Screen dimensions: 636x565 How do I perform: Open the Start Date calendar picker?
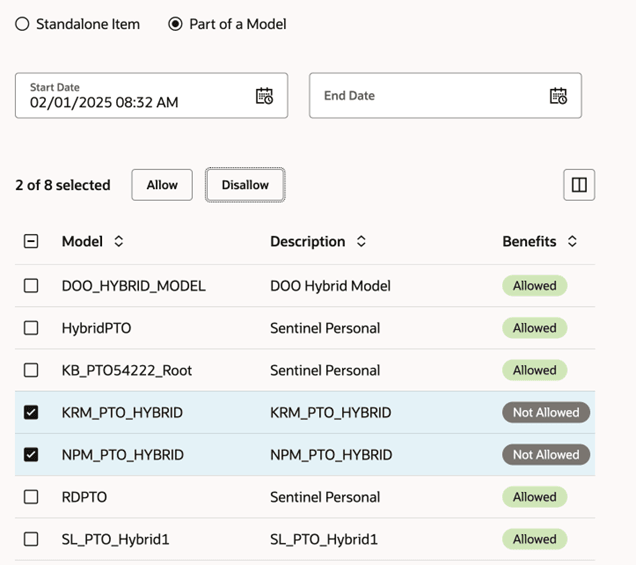click(x=264, y=96)
